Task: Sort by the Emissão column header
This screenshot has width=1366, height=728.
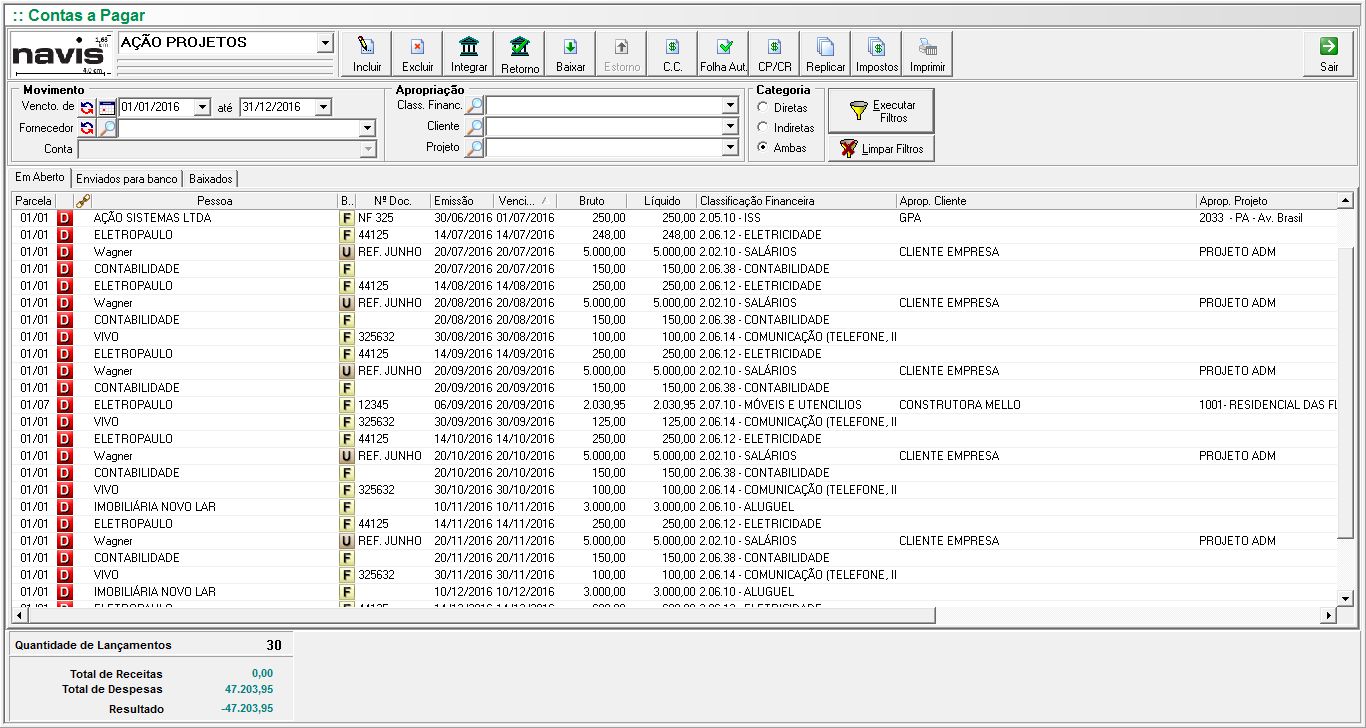Action: (x=463, y=201)
